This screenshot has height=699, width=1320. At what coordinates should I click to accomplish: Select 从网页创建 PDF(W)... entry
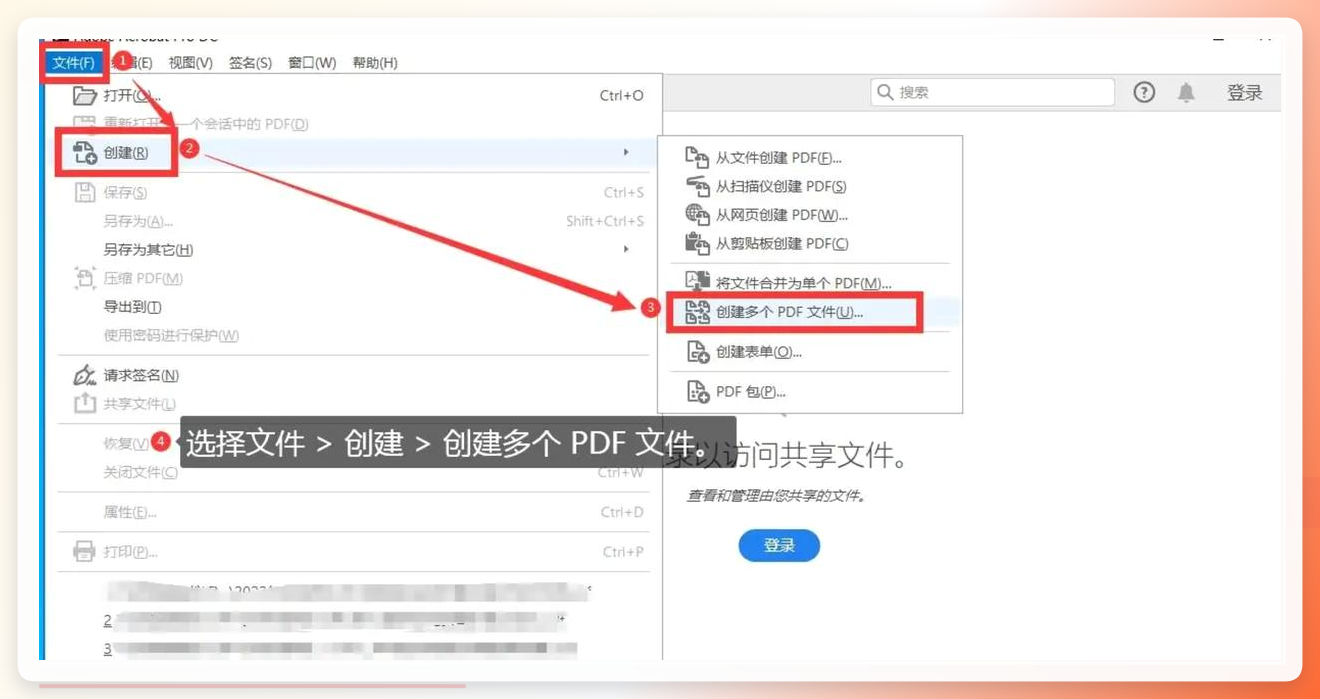click(x=782, y=215)
